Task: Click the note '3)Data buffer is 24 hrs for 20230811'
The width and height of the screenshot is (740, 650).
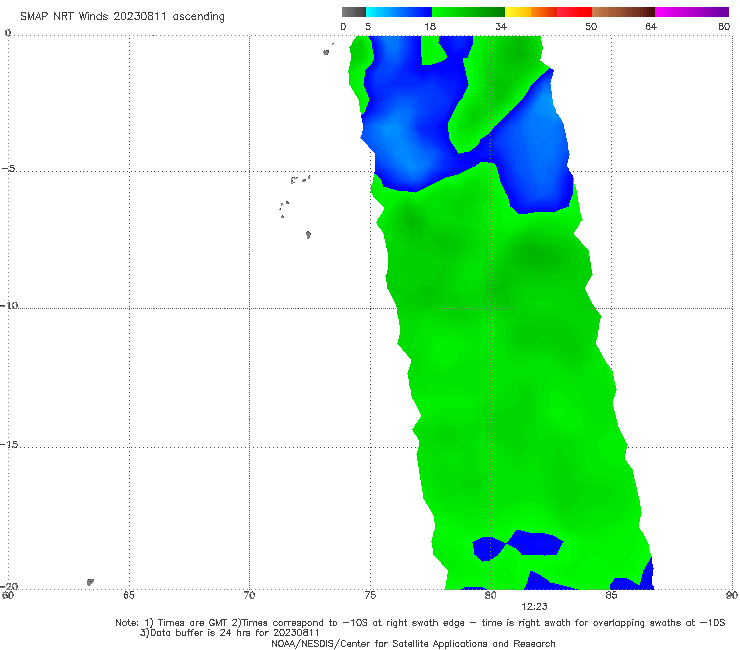Action: [230, 633]
